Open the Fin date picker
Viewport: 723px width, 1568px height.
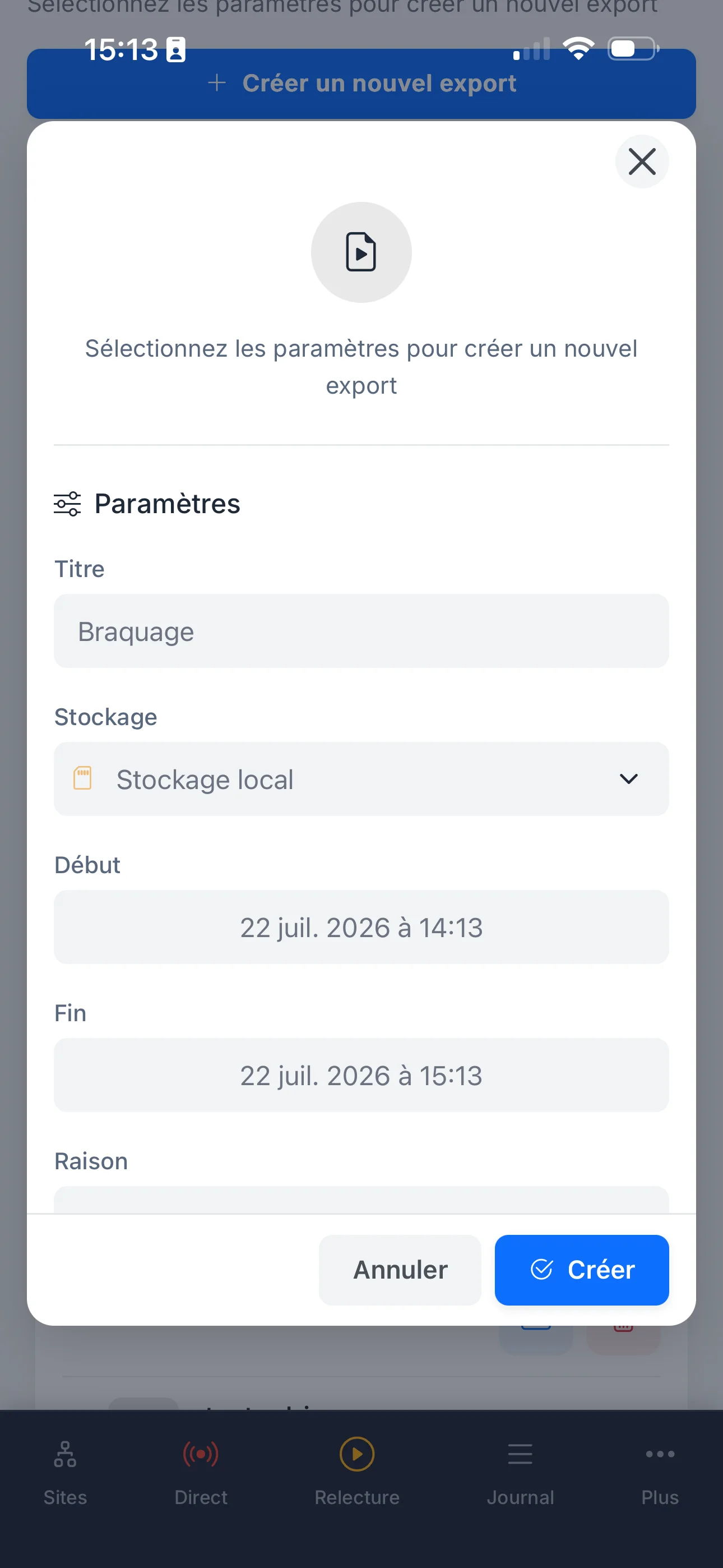point(361,1075)
